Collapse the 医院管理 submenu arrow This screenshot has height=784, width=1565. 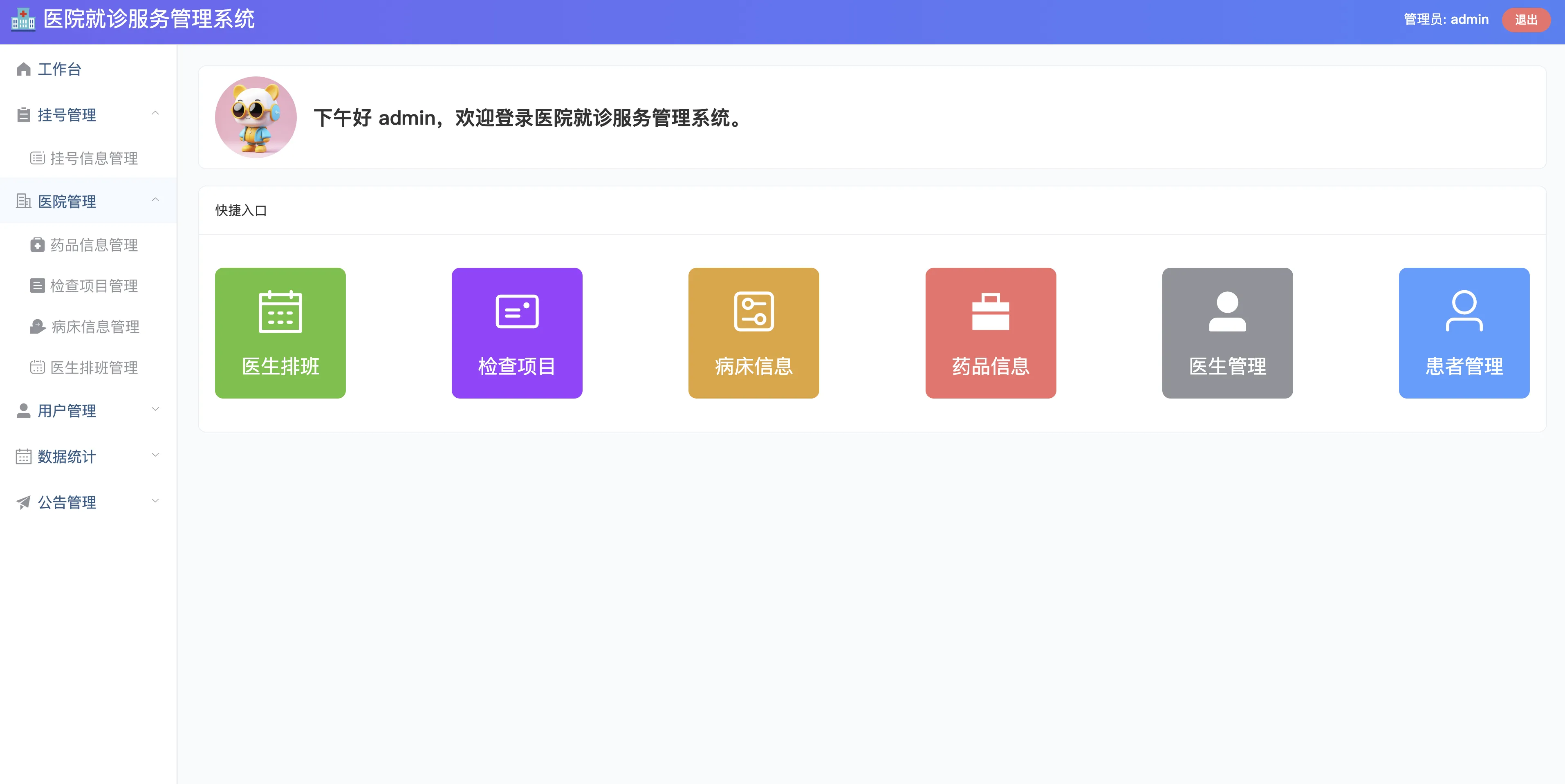click(155, 200)
